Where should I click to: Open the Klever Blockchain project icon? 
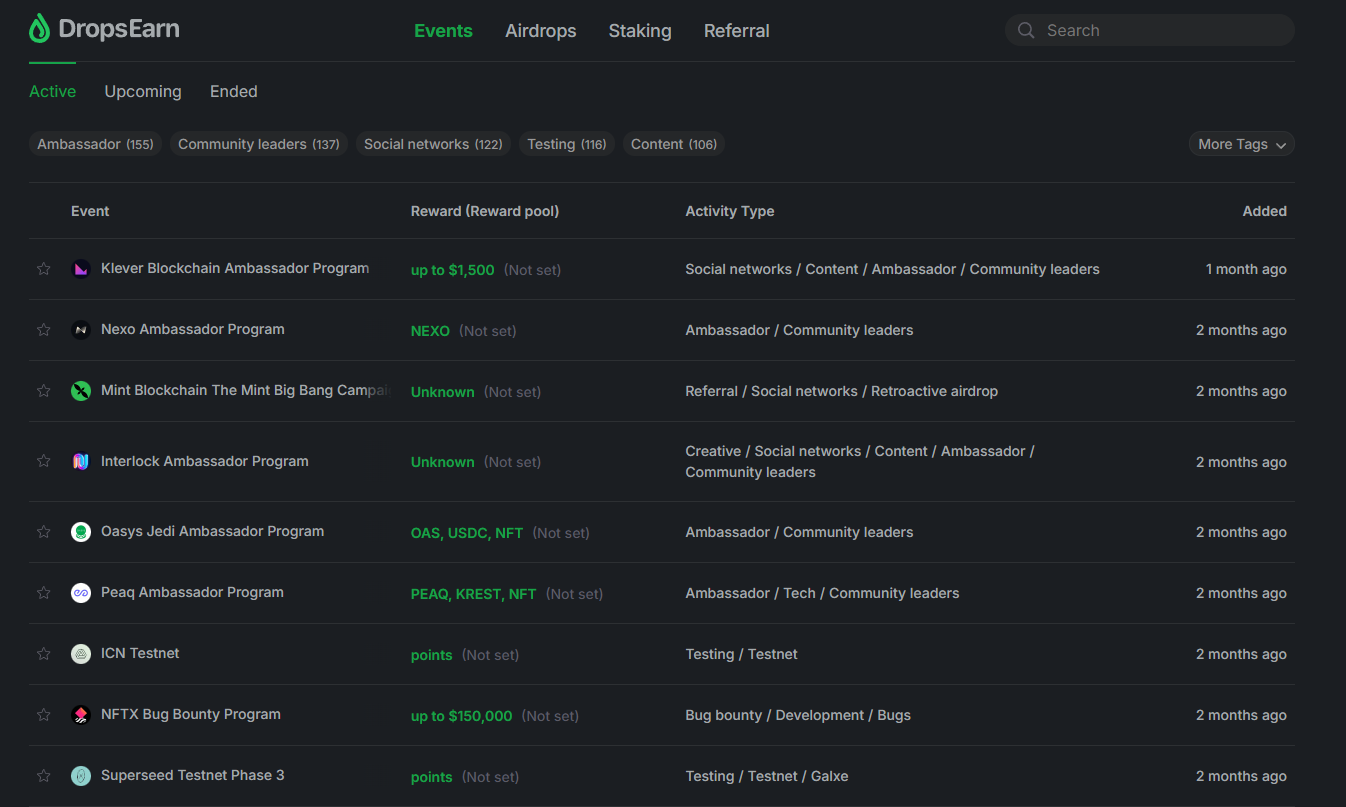click(81, 269)
